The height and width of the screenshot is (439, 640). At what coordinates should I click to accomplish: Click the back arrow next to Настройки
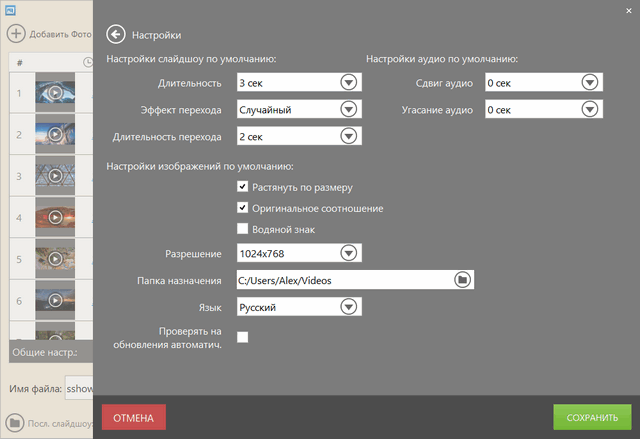(x=116, y=35)
